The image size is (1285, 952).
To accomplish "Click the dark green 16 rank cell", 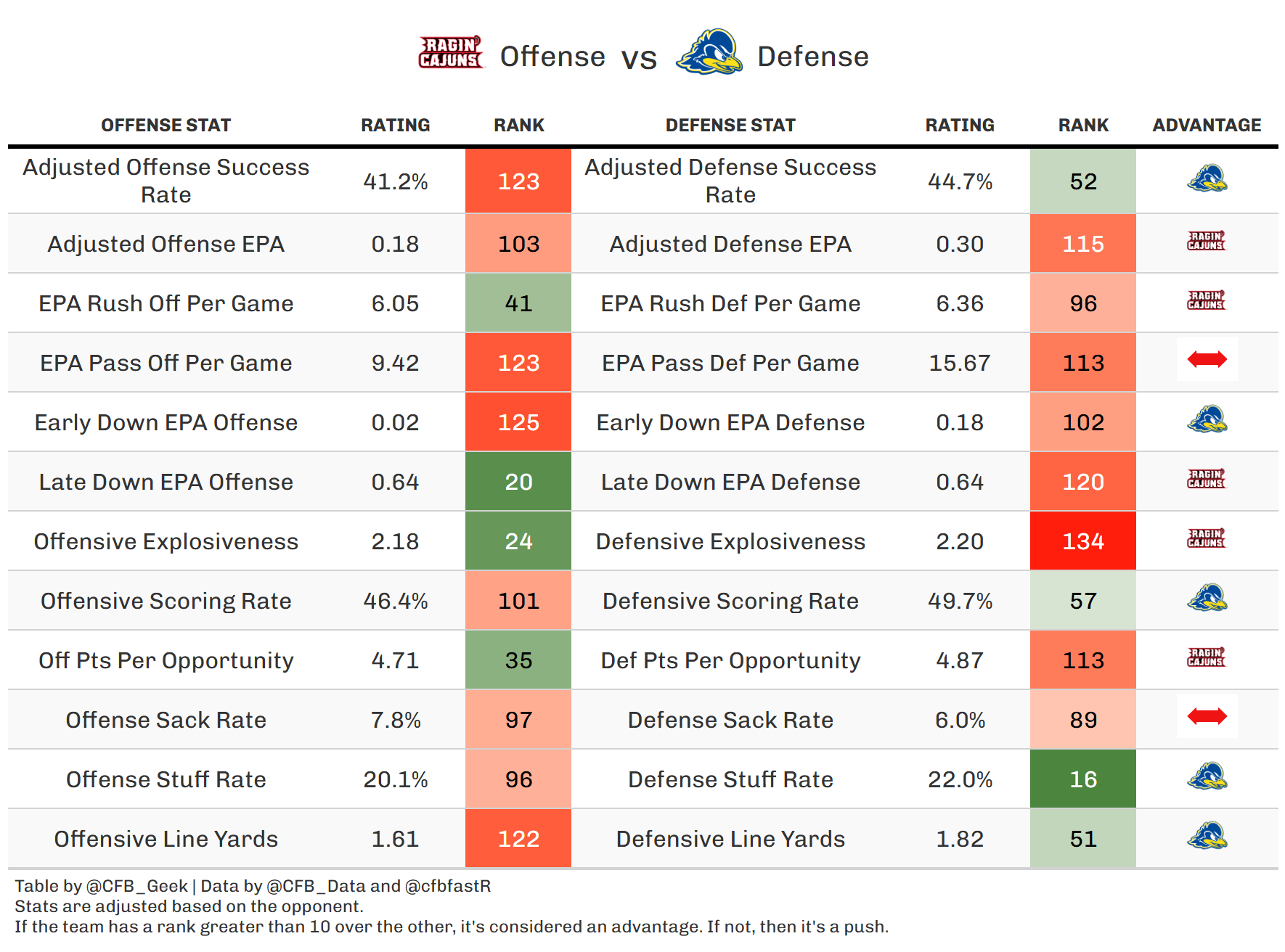I will click(1082, 779).
